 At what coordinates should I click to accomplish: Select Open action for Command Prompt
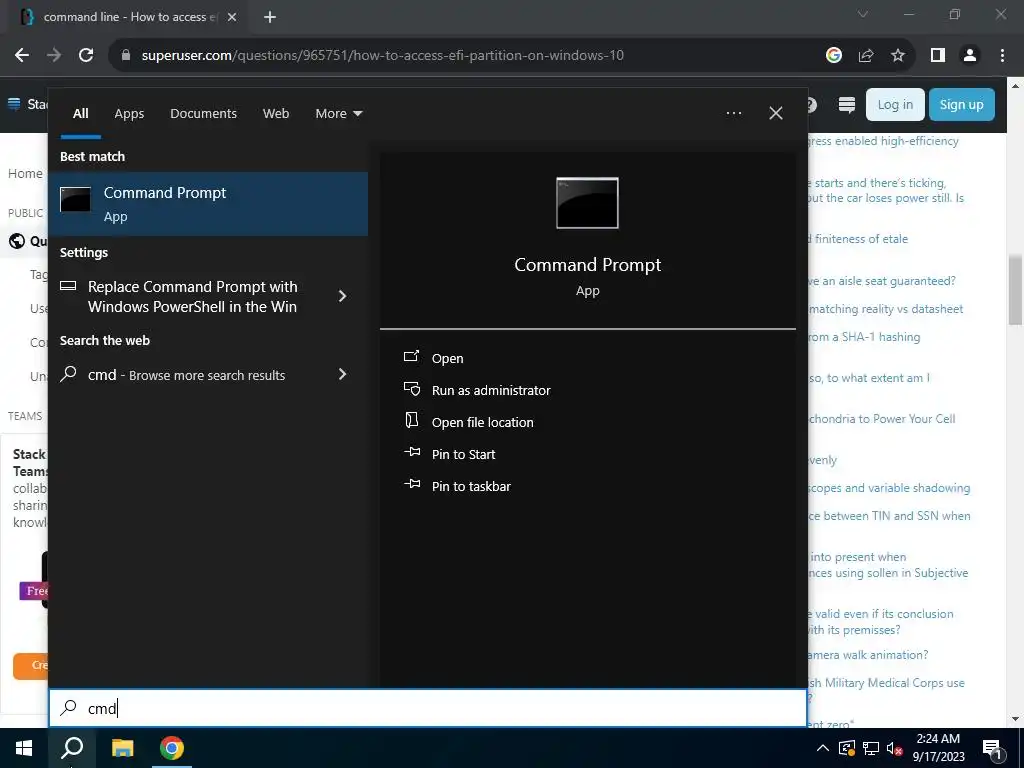447,359
